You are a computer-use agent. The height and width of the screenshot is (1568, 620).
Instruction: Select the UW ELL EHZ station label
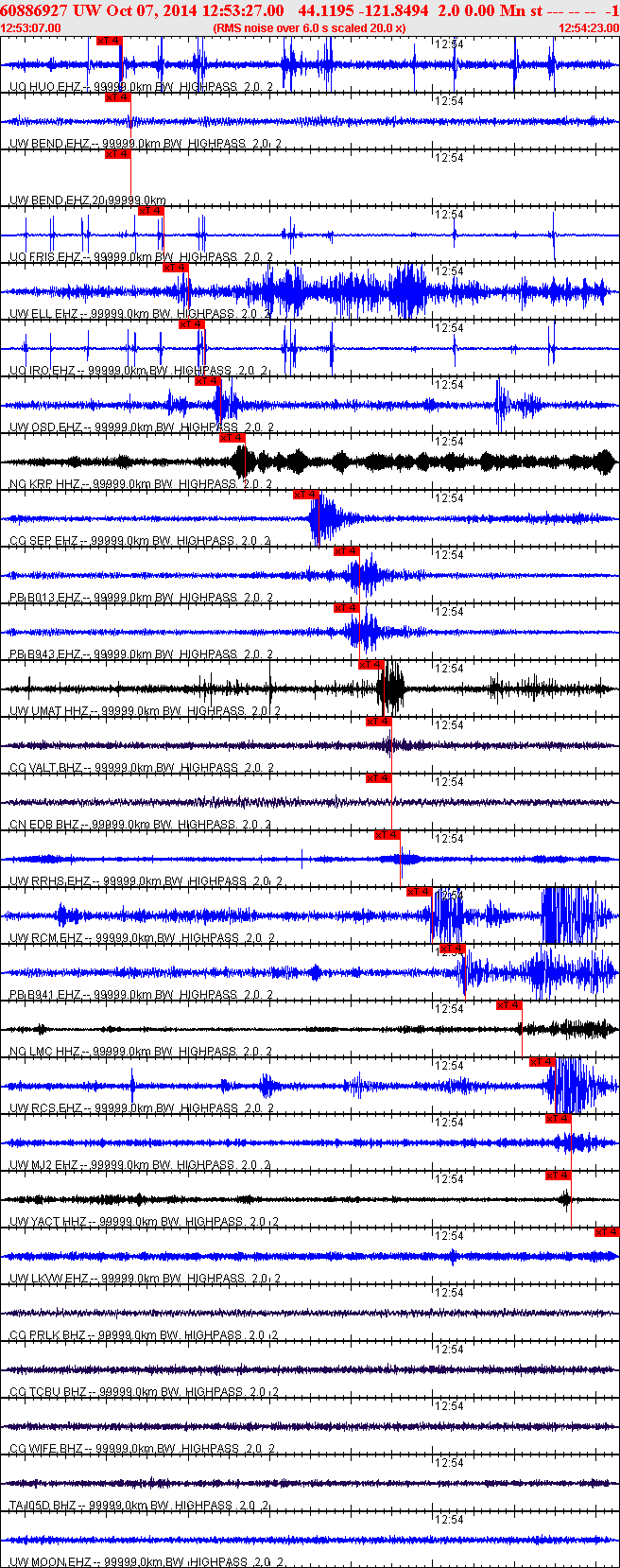(142, 314)
